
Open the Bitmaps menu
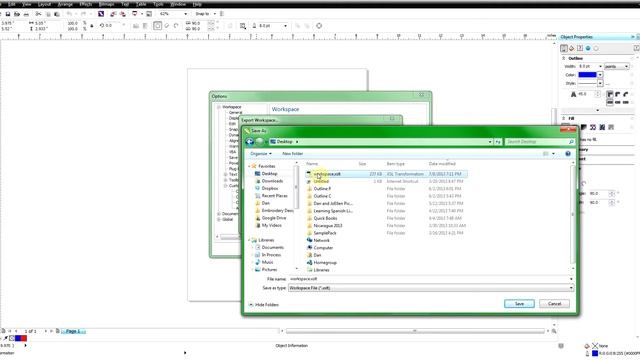pyautogui.click(x=107, y=4)
